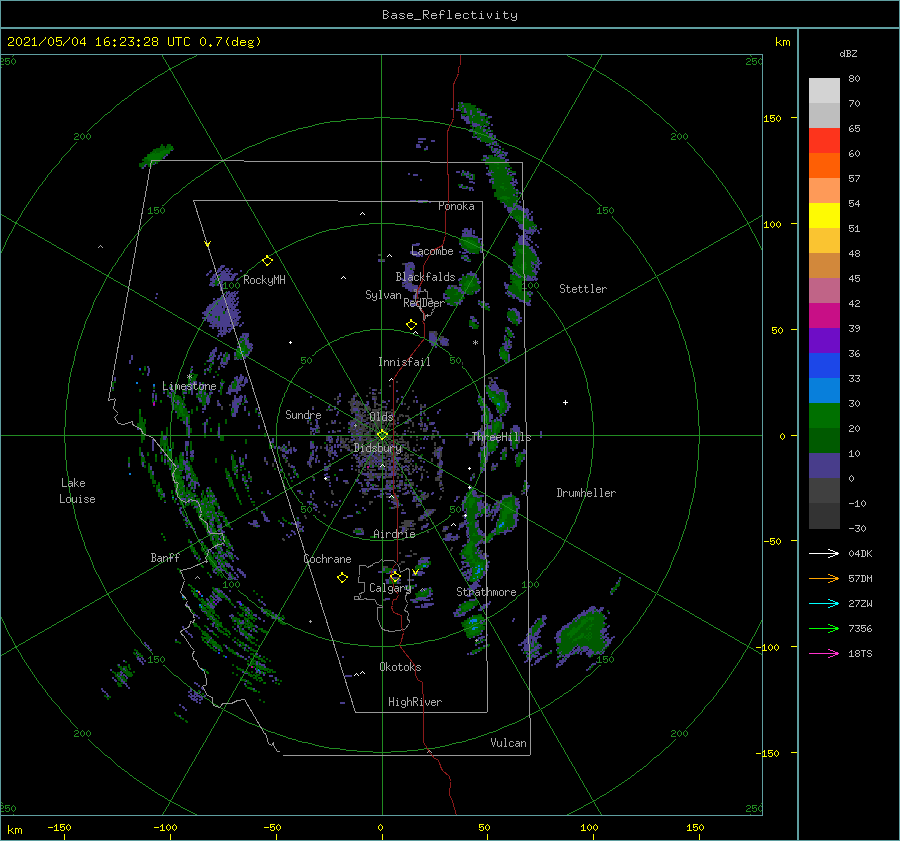Image resolution: width=900 pixels, height=841 pixels.
Task: Click the Limestone label
Action: point(189,386)
